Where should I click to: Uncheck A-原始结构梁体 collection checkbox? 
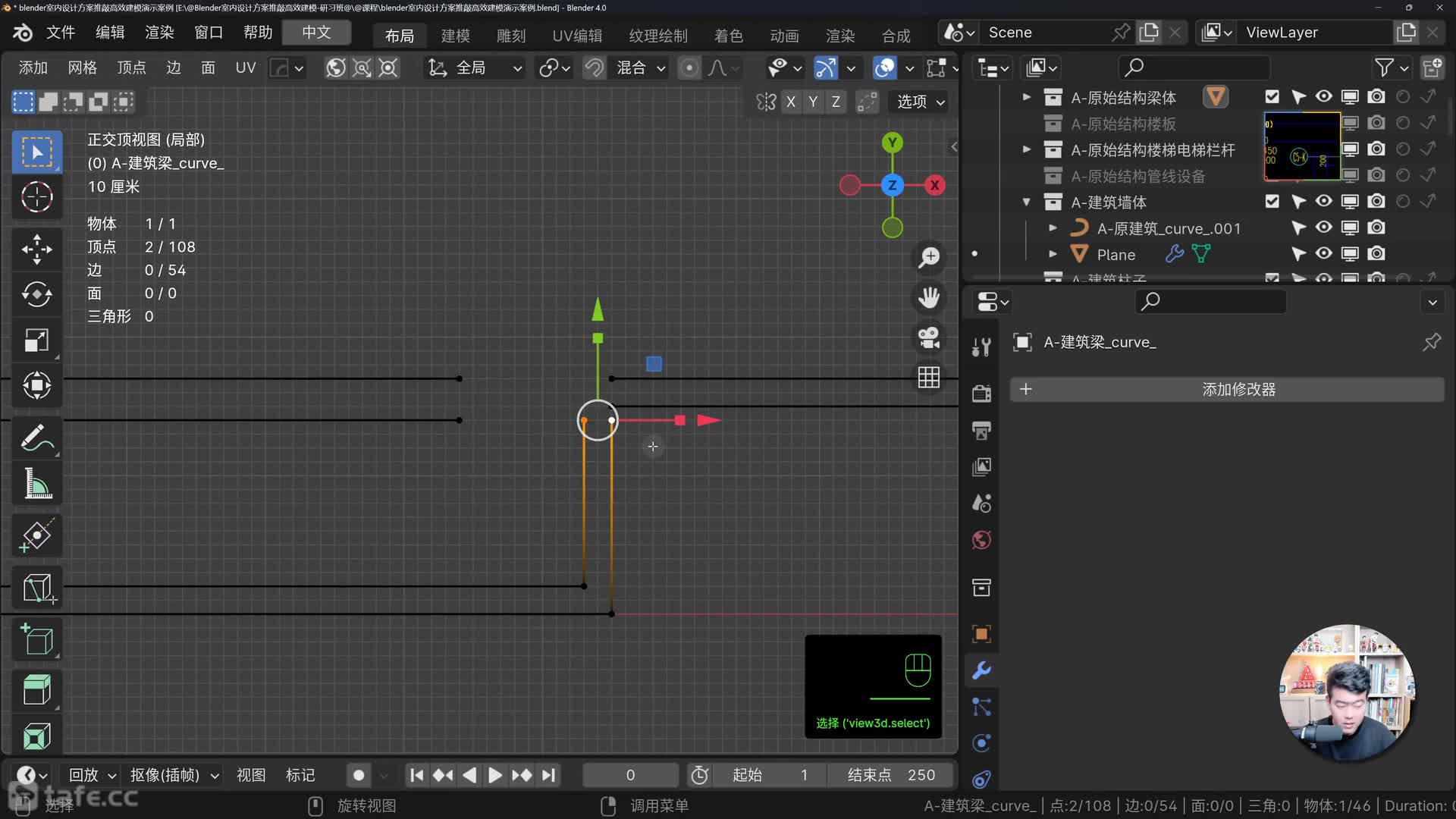[1272, 97]
